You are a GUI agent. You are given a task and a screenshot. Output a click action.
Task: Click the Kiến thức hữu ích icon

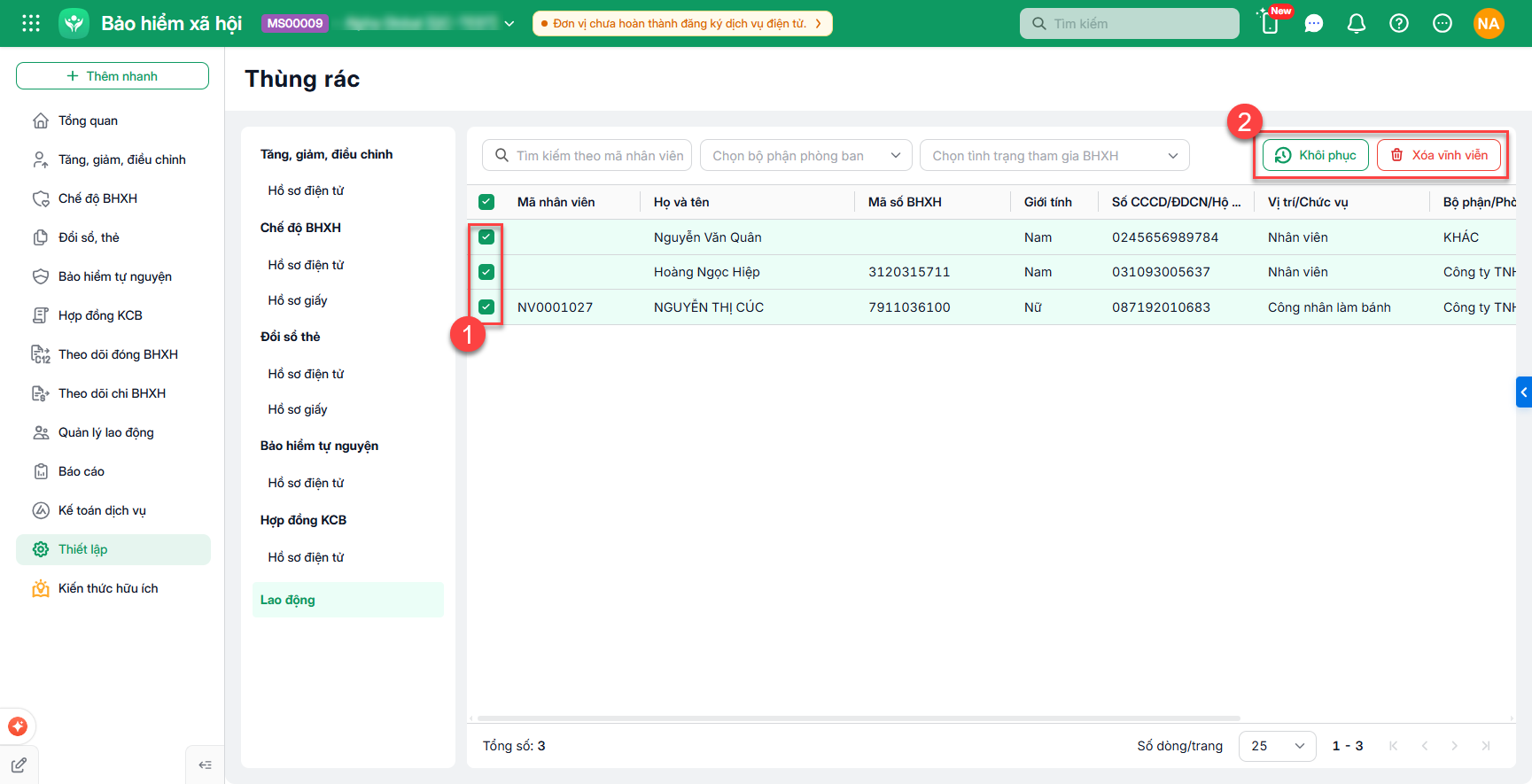41,588
